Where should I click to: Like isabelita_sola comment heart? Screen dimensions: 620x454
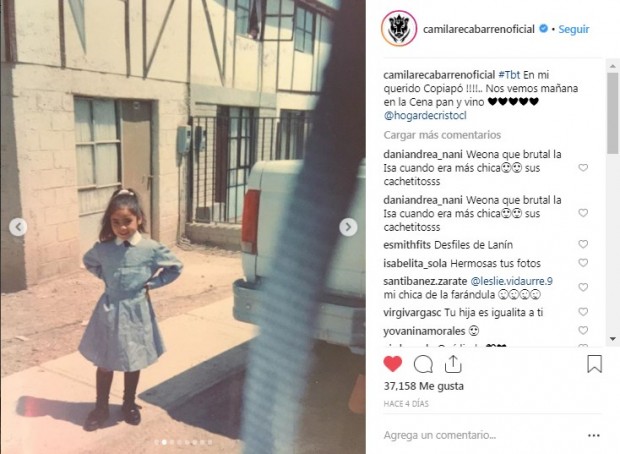coord(583,263)
